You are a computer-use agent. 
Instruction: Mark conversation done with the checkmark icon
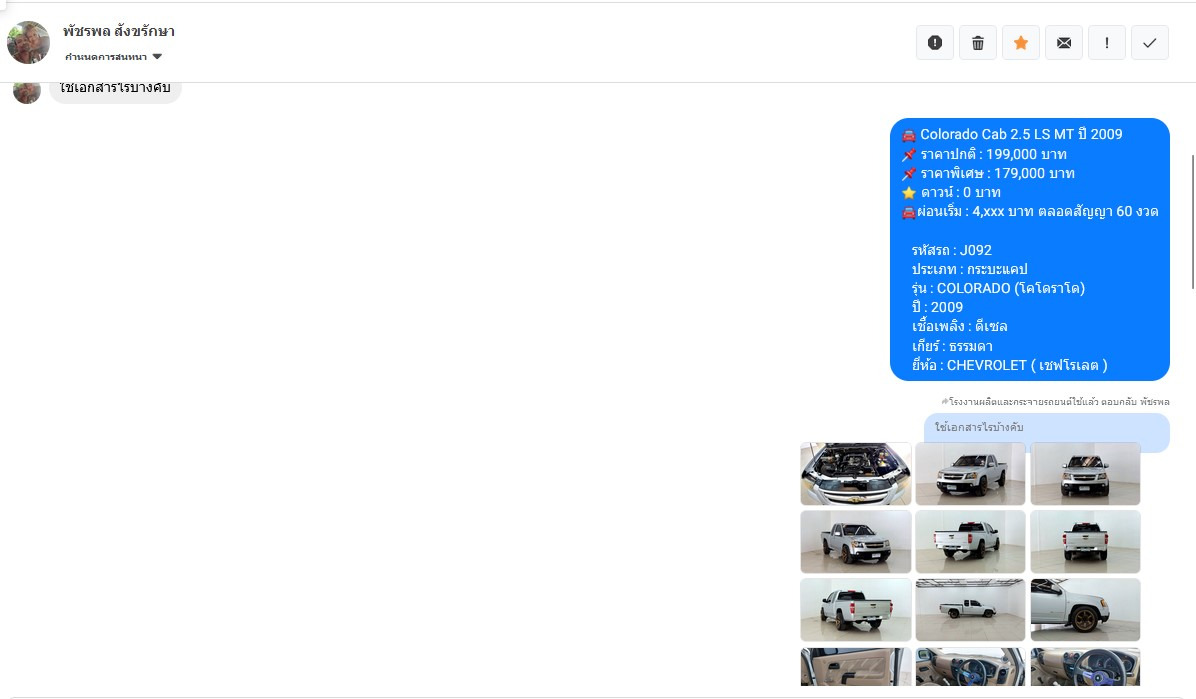tap(1149, 43)
